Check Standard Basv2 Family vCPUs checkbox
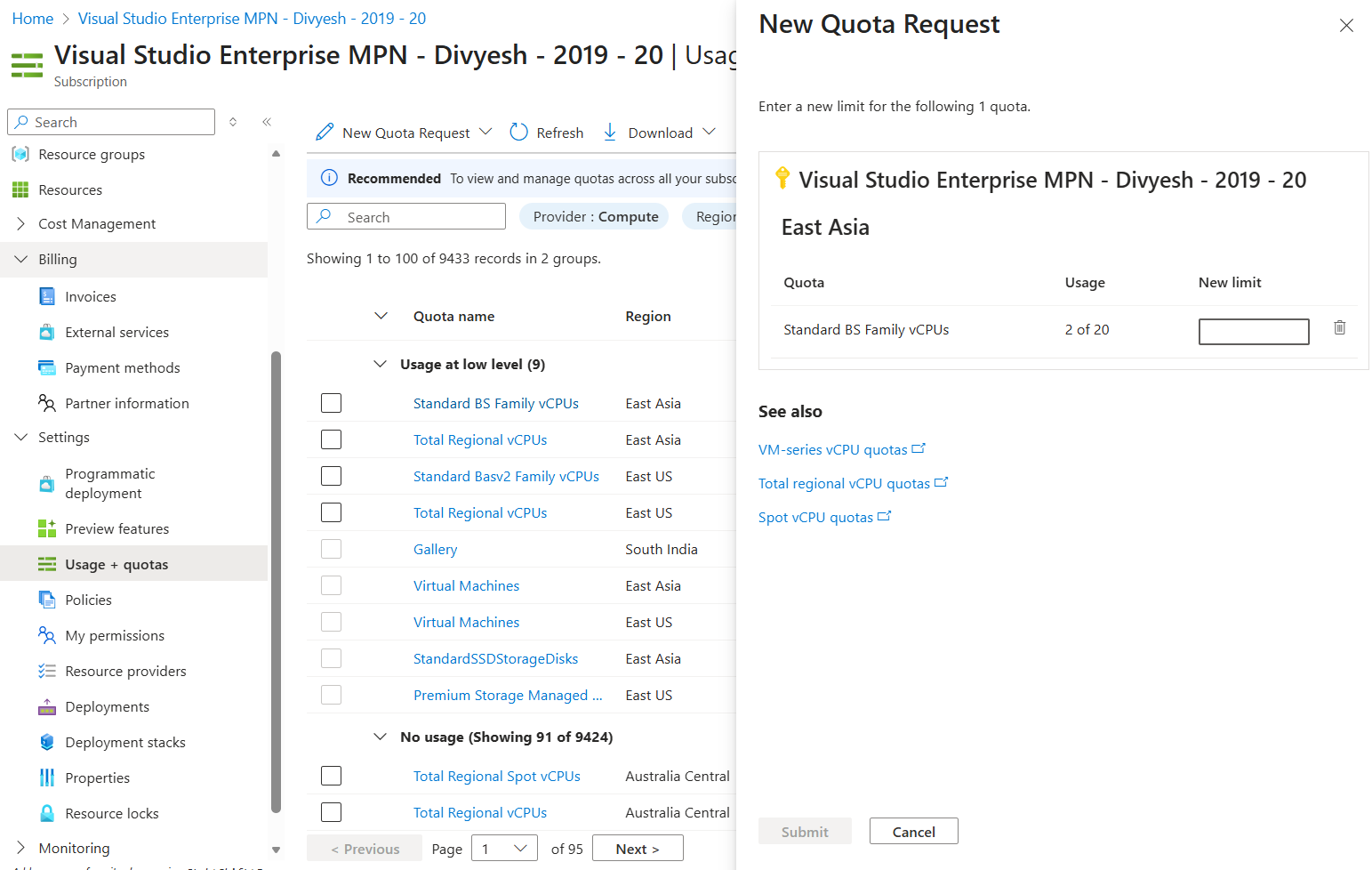Image resolution: width=1372 pixels, height=870 pixels. click(331, 476)
